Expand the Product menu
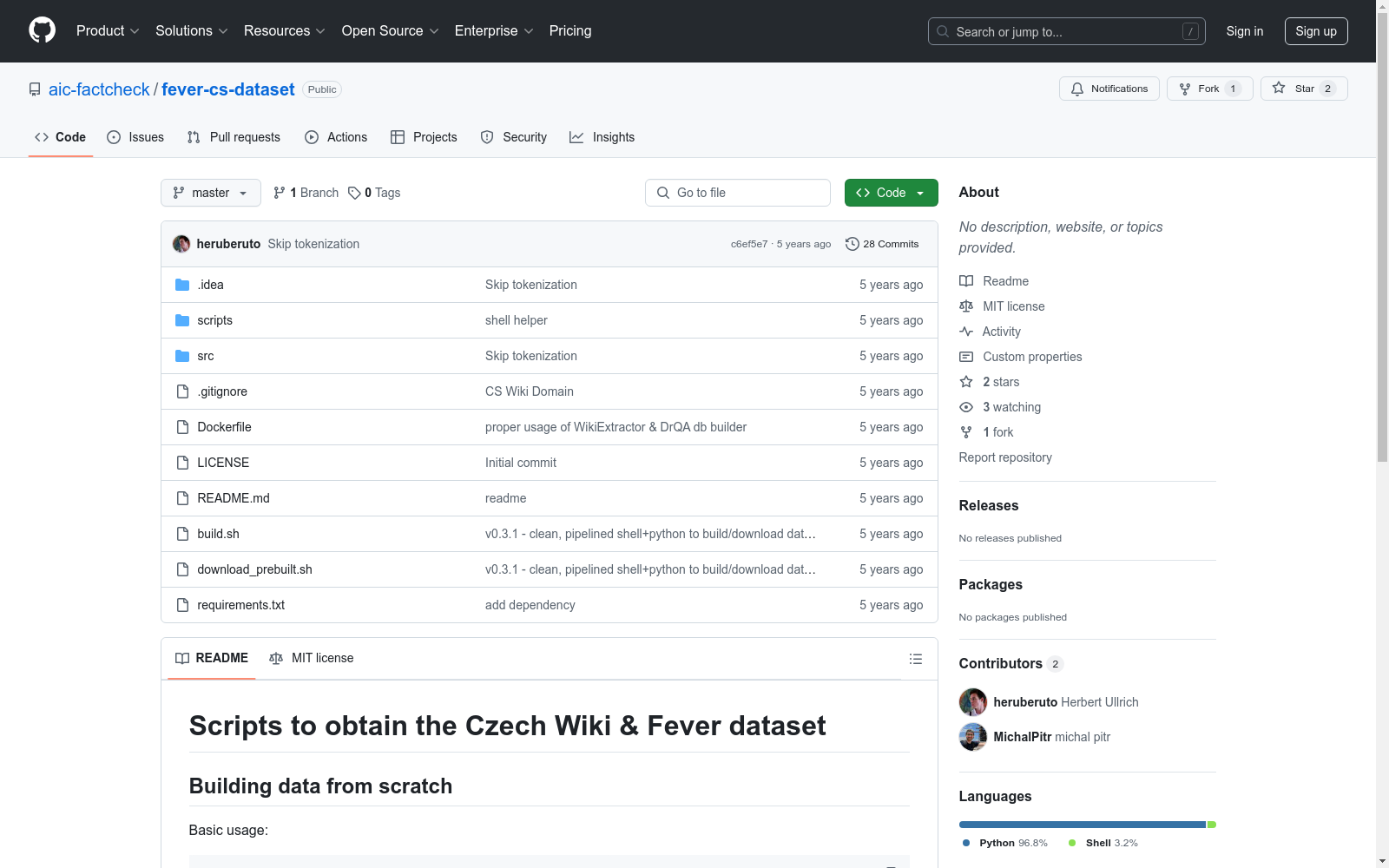The image size is (1389, 868). (x=108, y=31)
